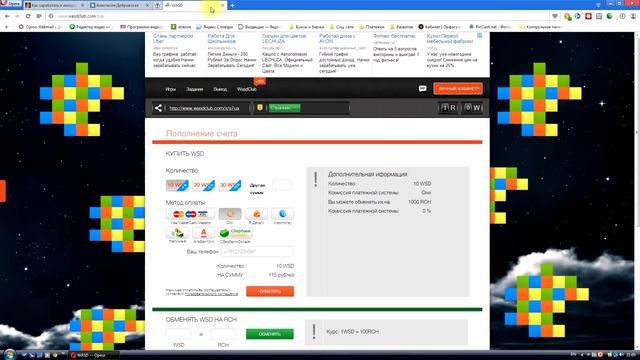The height and width of the screenshot is (360, 640).
Task: Click the RCH exchange amount field
Action: pos(223,334)
